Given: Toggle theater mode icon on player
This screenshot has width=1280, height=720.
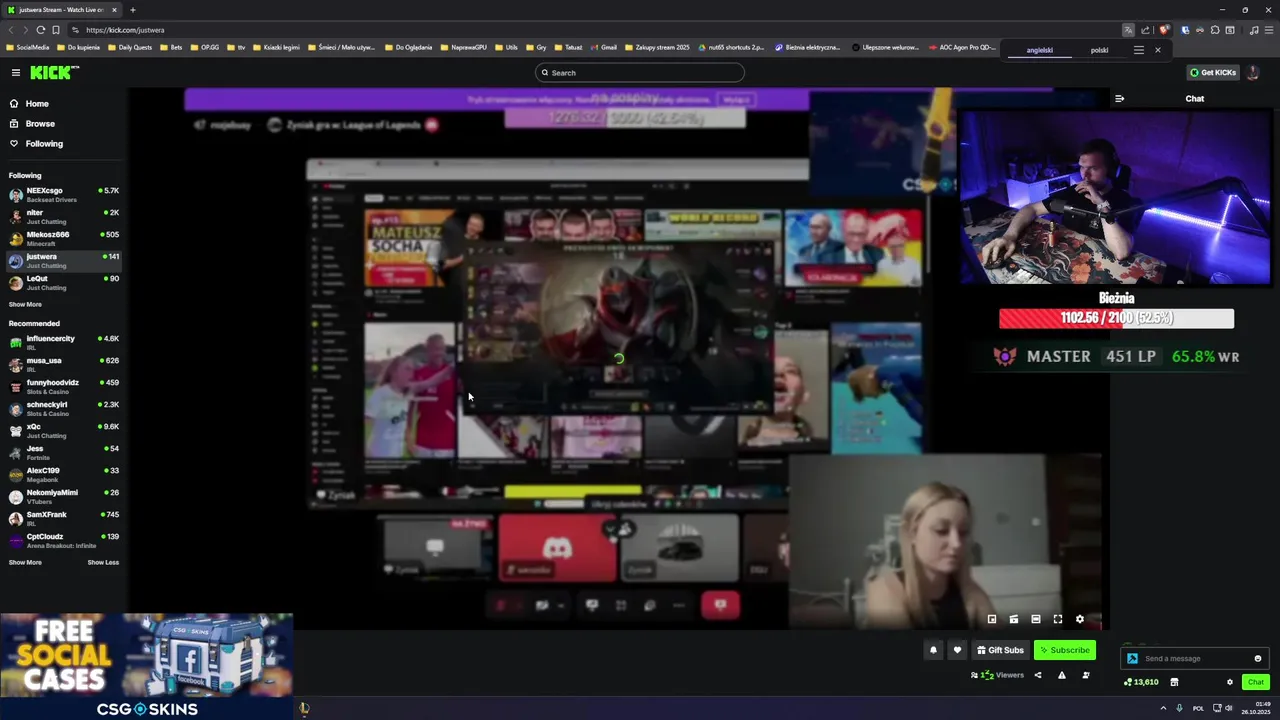Looking at the screenshot, I should coord(1036,619).
